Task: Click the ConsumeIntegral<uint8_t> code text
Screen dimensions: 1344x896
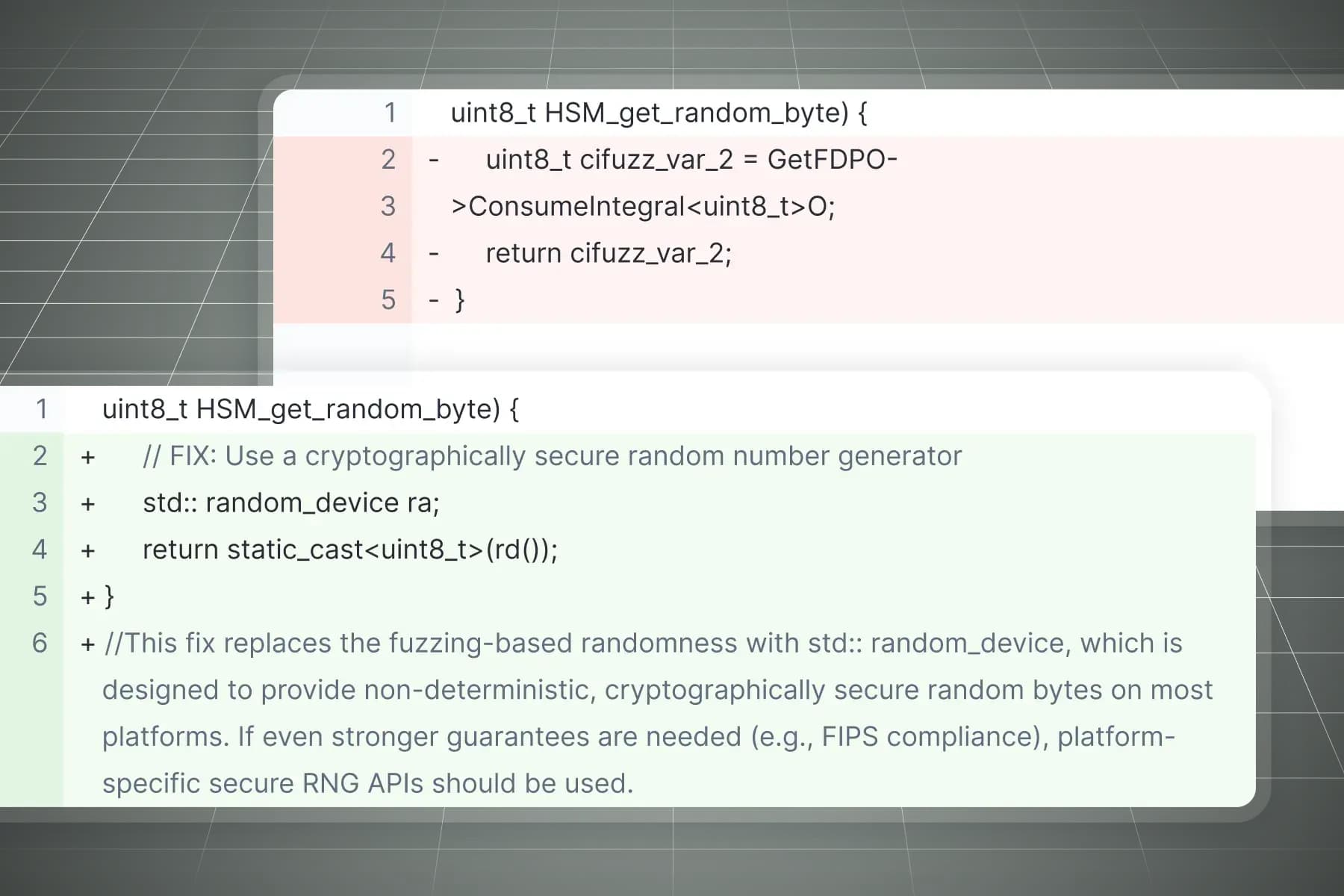Action: point(629,207)
